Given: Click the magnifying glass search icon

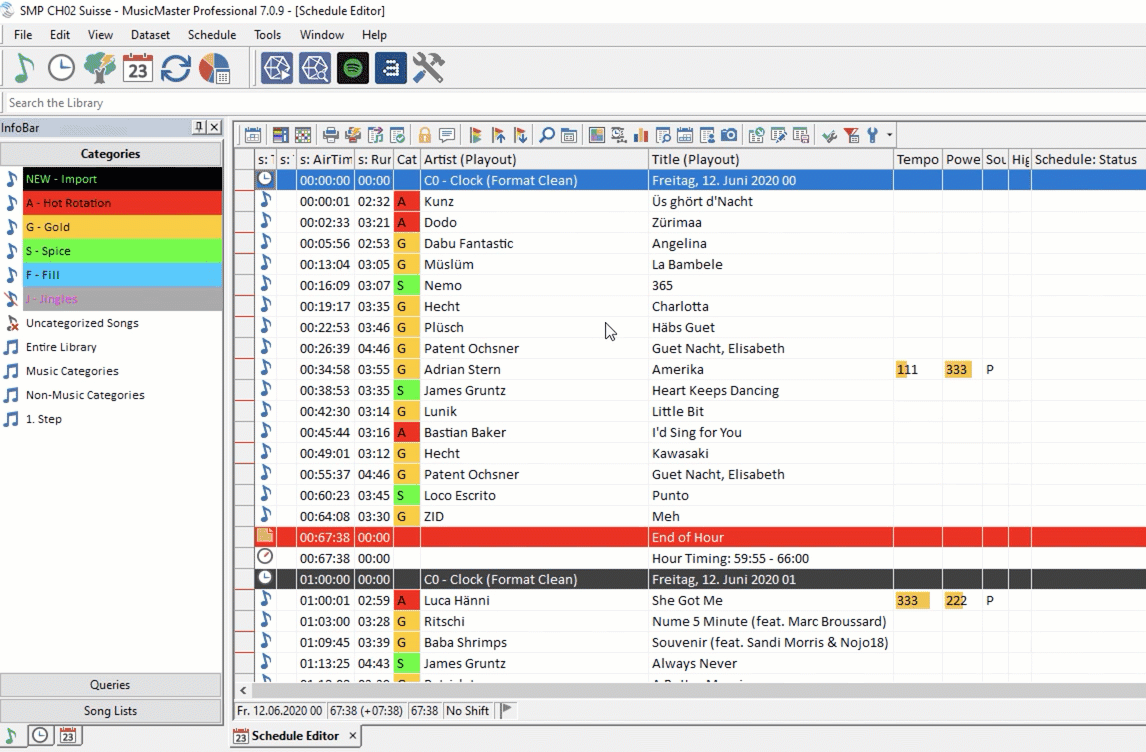Looking at the screenshot, I should [x=546, y=135].
